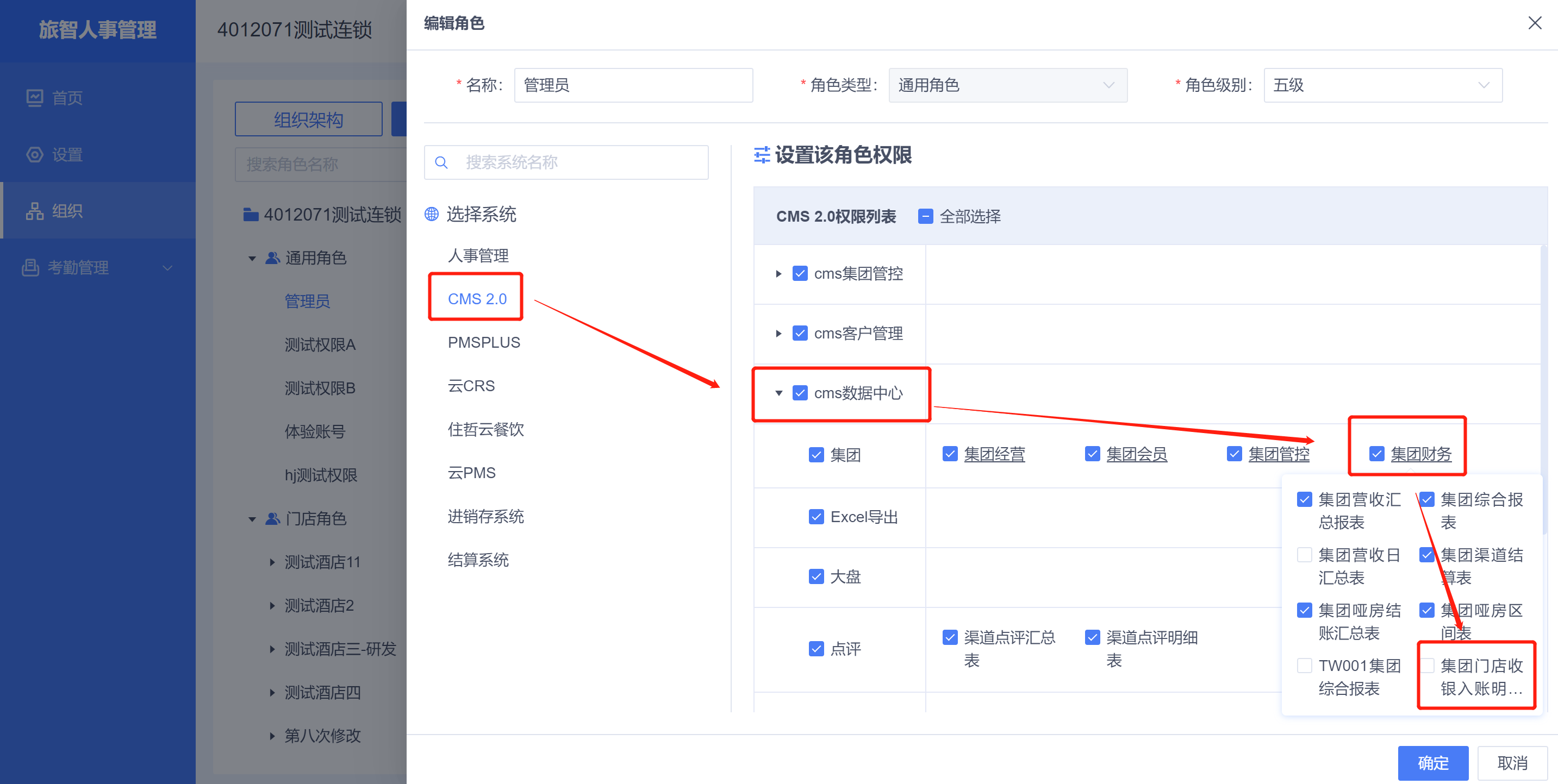Expand the 考勤管理 sidebar chevron
The image size is (1558, 784).
click(167, 267)
